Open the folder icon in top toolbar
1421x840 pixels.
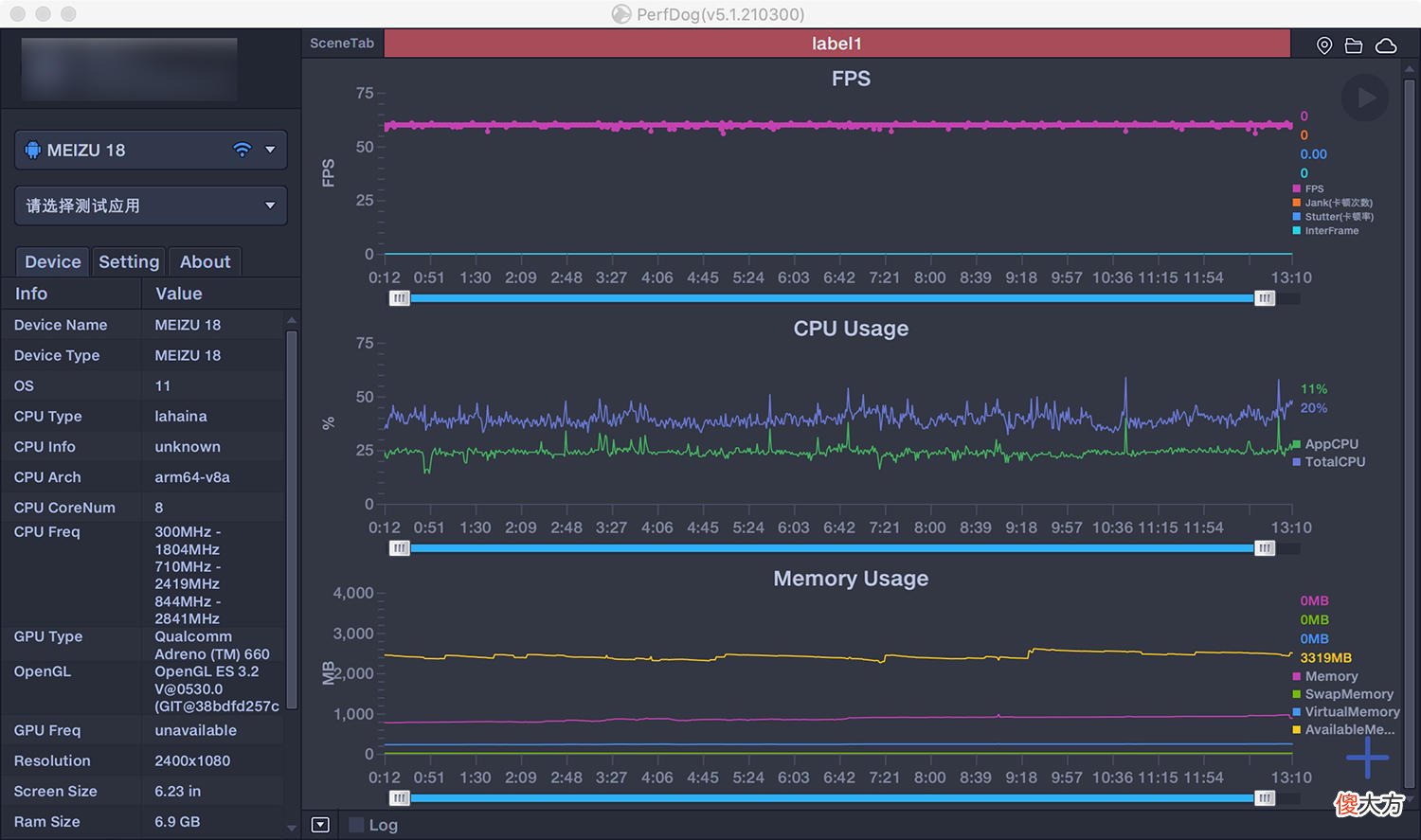coord(1354,45)
